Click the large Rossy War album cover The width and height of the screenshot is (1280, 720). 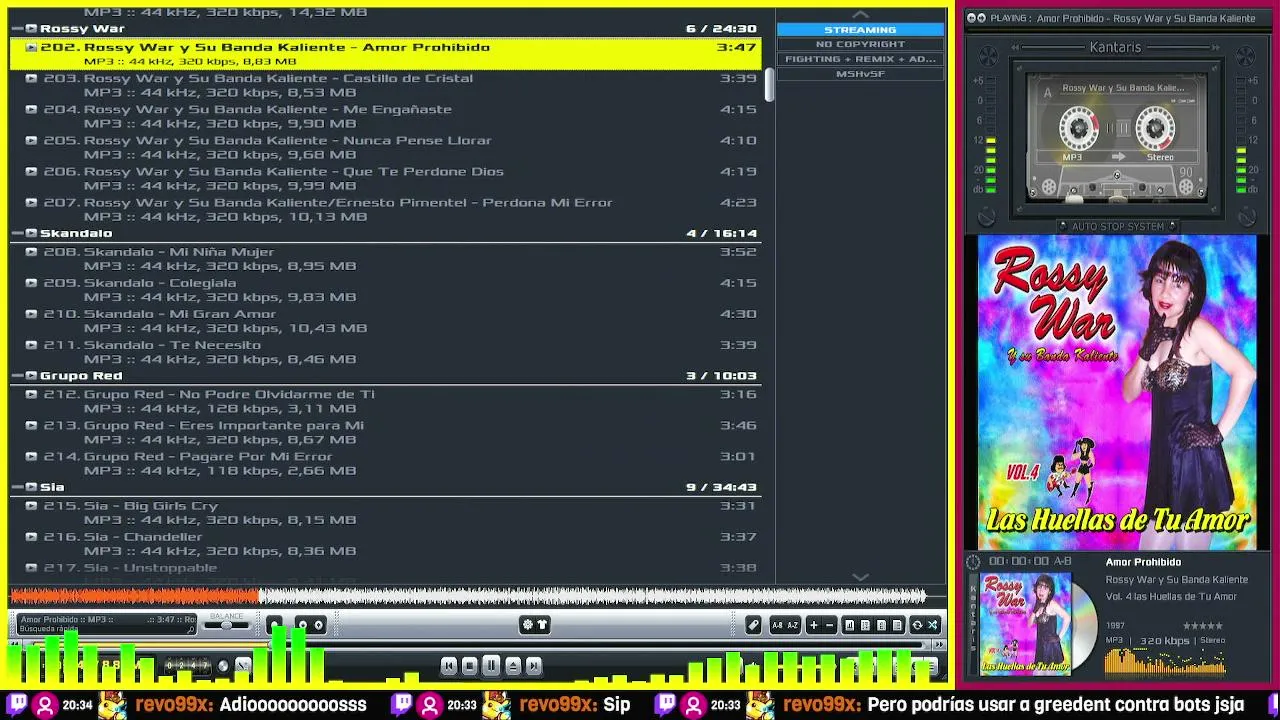1117,392
